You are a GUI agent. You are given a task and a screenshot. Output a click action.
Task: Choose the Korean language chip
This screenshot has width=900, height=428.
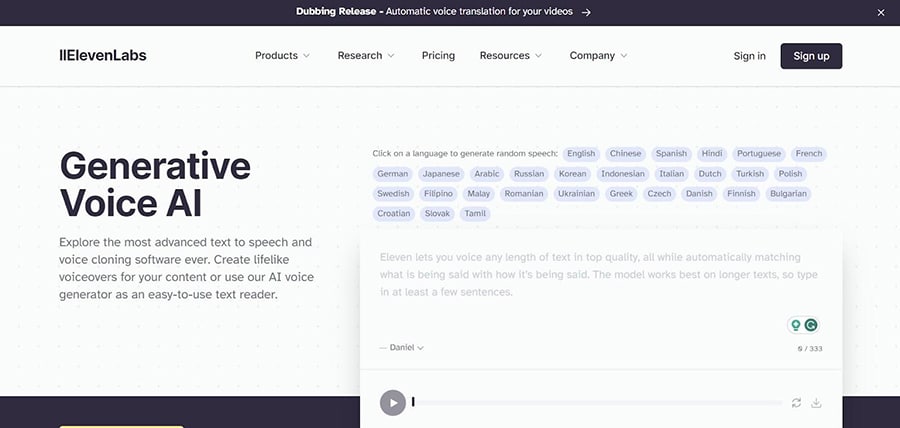[573, 174]
